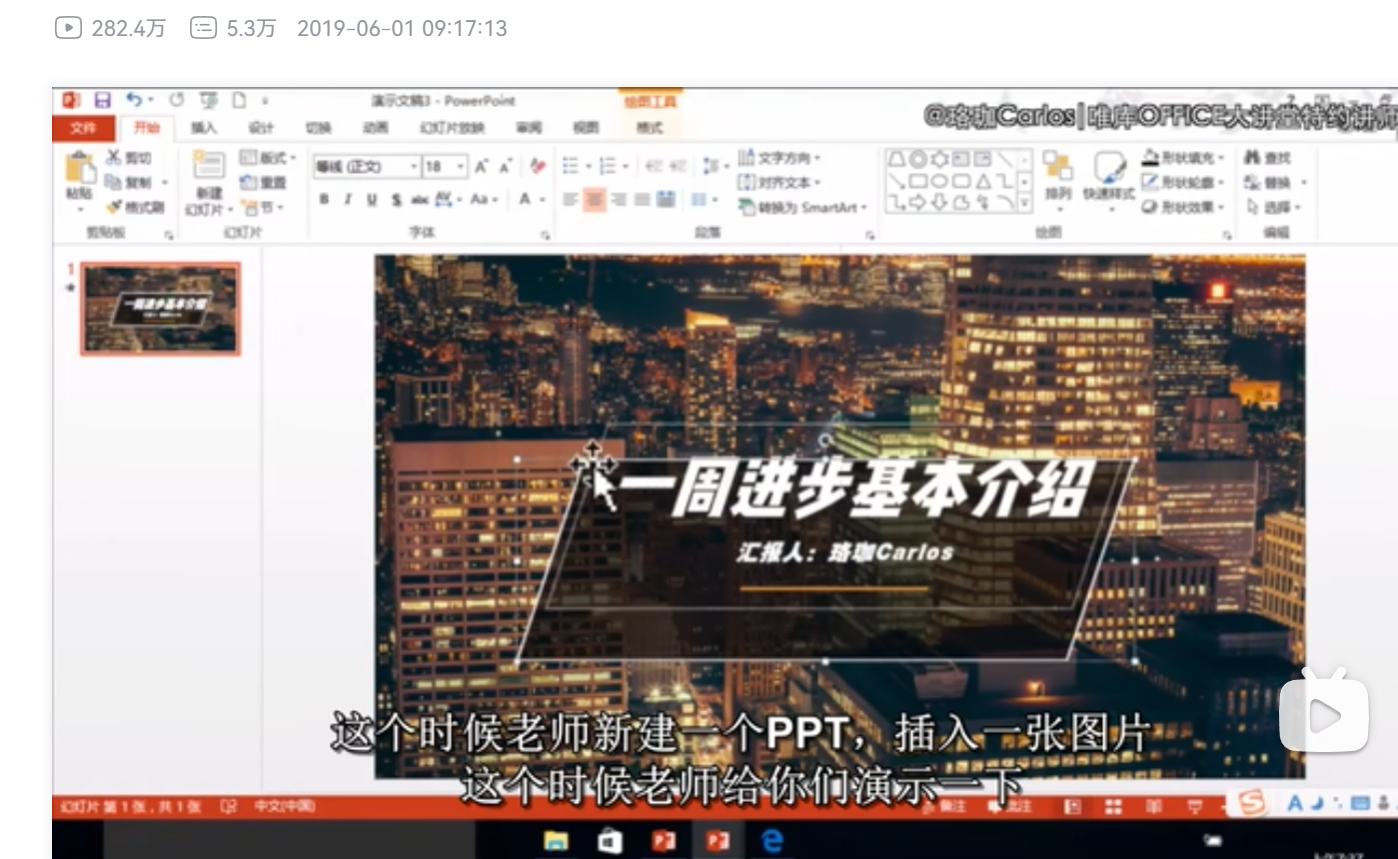This screenshot has width=1398, height=859.
Task: Toggle italic formatting
Action: (x=348, y=200)
